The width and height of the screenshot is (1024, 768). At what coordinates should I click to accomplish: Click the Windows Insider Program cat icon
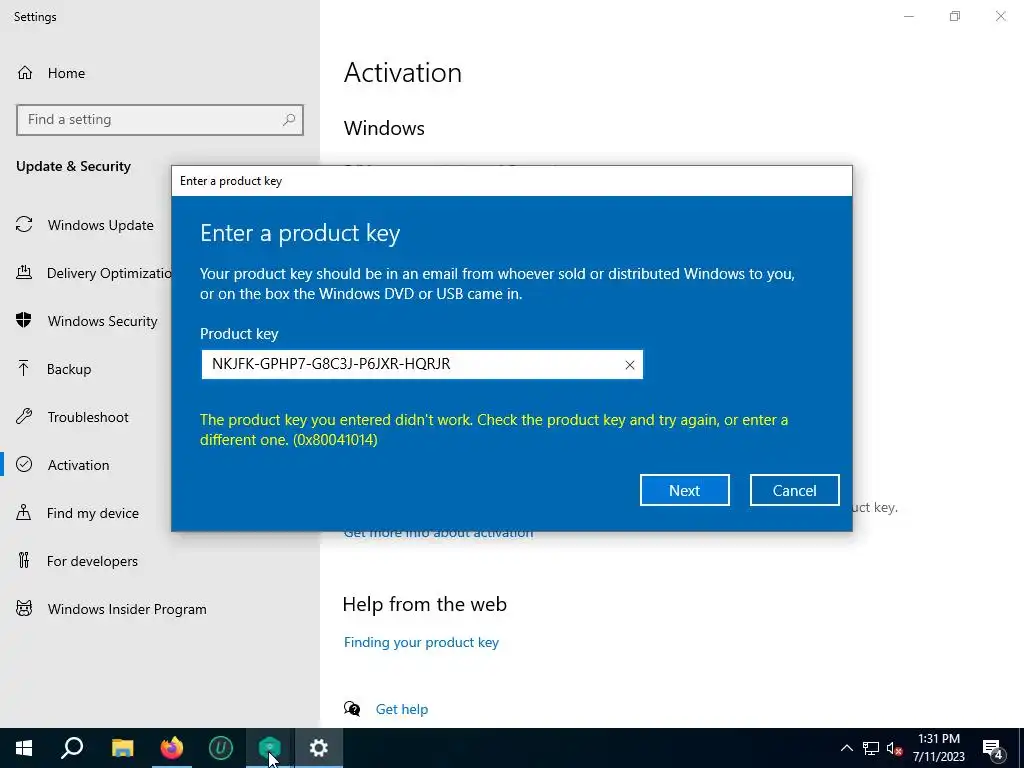(24, 609)
